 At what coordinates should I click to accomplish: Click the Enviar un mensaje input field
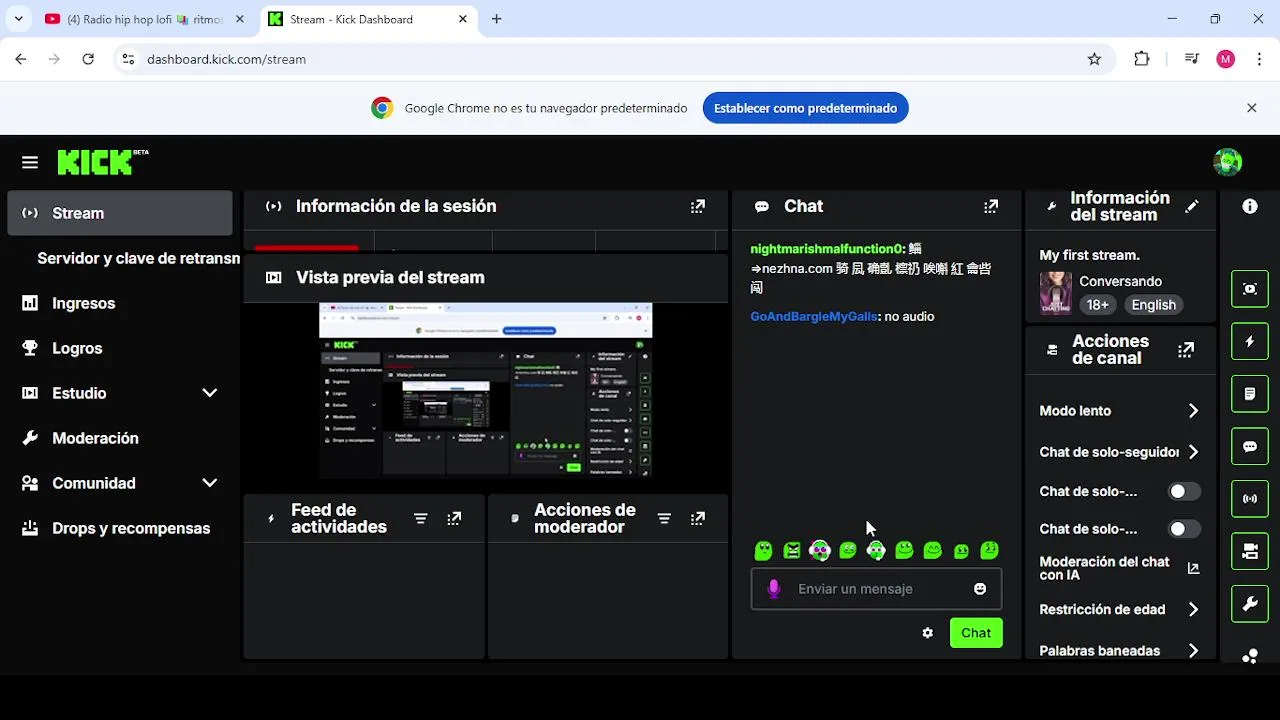pyautogui.click(x=876, y=589)
